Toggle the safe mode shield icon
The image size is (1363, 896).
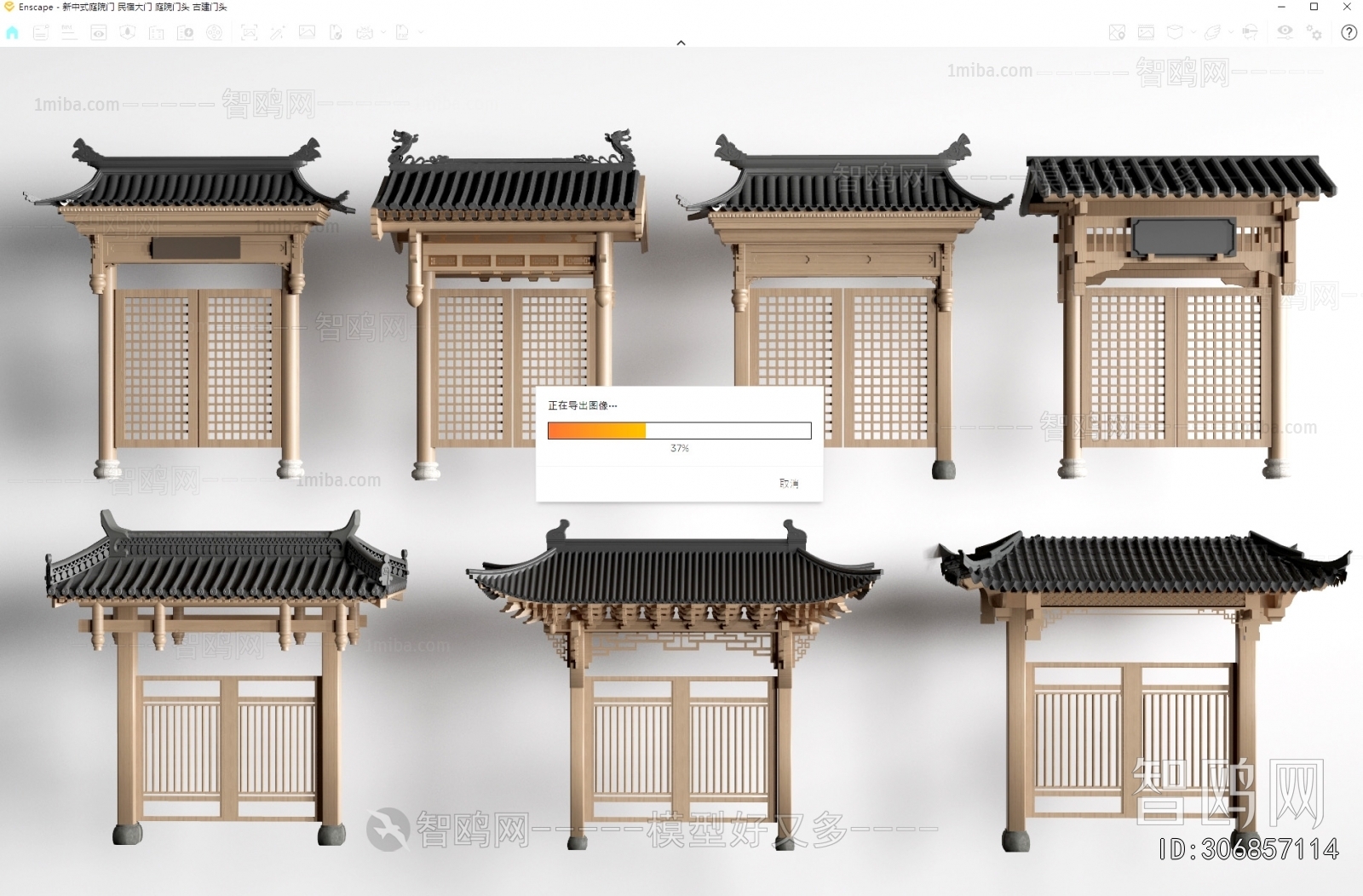click(128, 32)
